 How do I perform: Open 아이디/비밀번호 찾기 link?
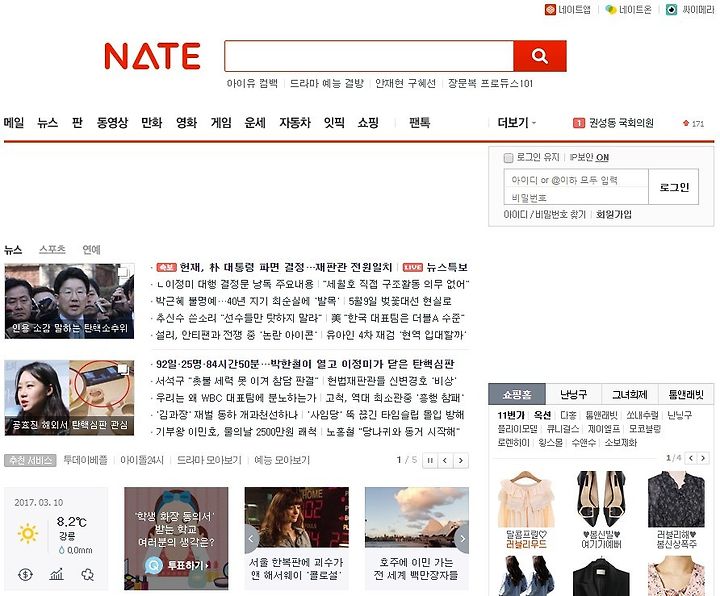[x=545, y=214]
